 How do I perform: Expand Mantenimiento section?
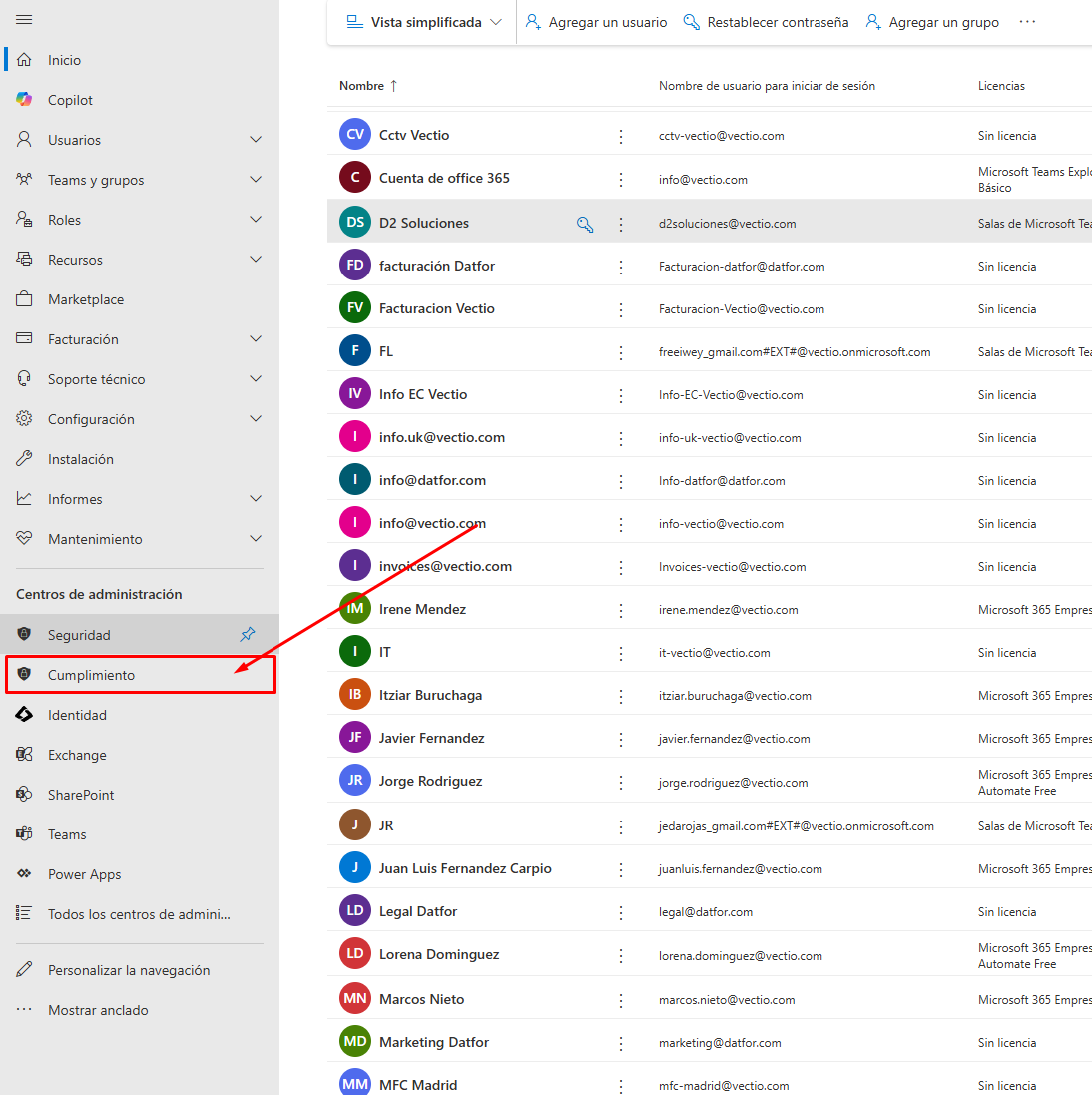256,538
